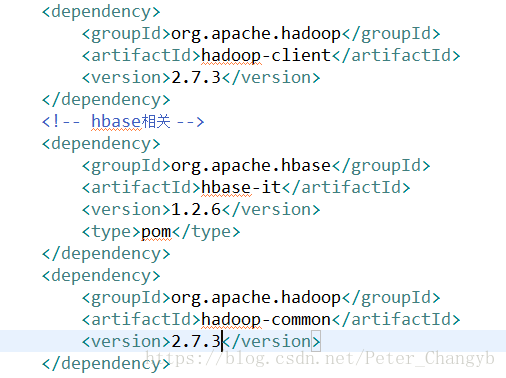
Task: Click version 2.7.3 under hadoop-common
Action: click(x=196, y=342)
